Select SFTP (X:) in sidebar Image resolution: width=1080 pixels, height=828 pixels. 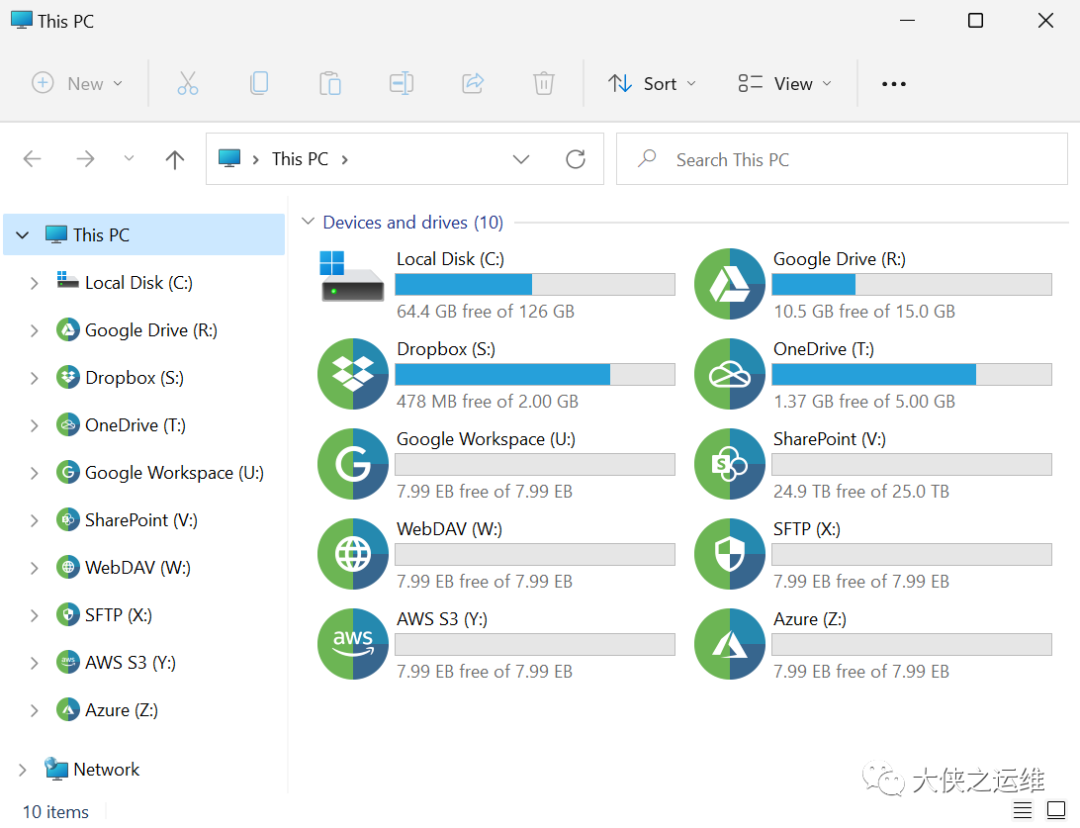(104, 614)
